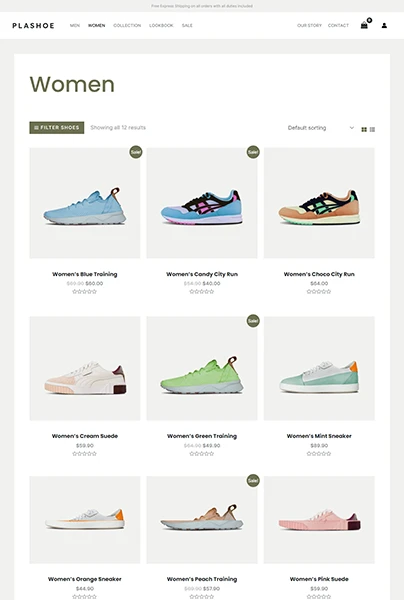Open the user account icon
Viewport: 404px width, 600px height.
coord(384,26)
